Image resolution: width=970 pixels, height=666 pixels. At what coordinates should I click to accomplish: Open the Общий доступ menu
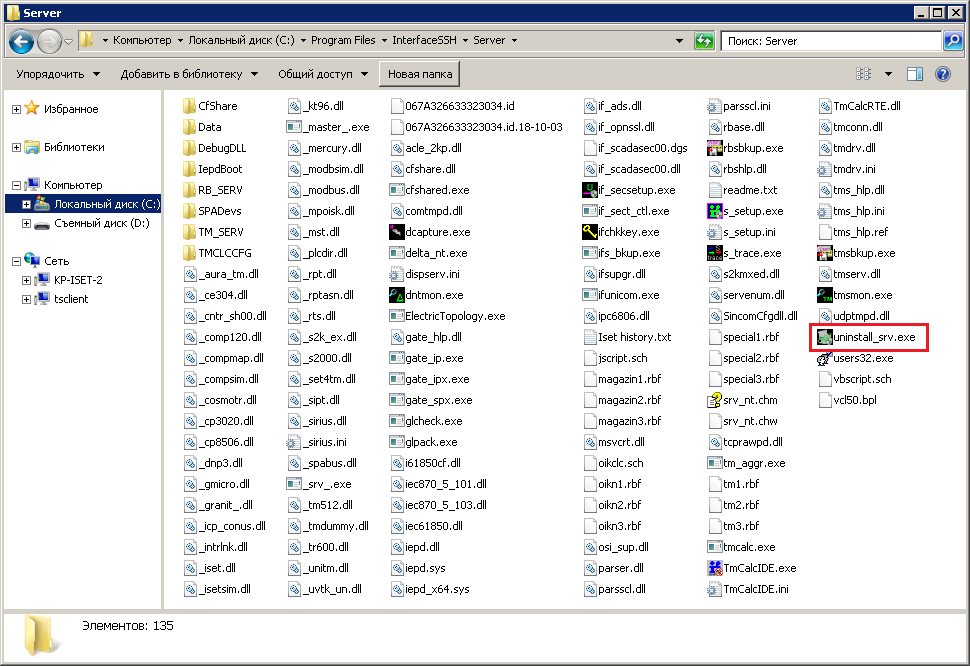[322, 74]
